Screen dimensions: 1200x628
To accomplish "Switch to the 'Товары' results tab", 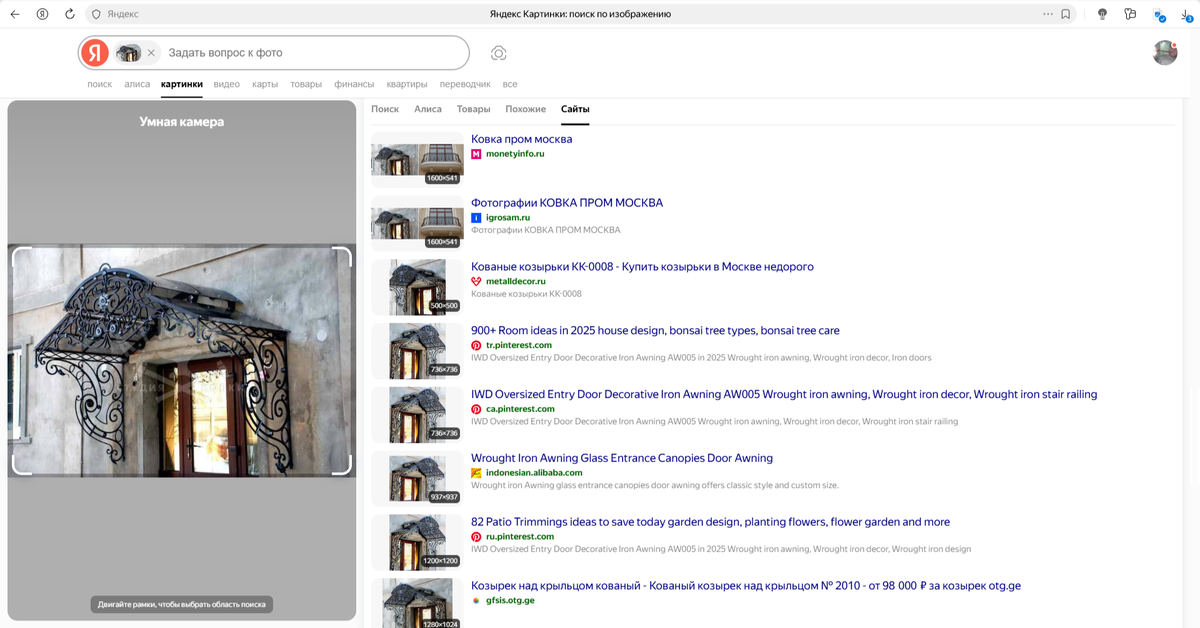I will tap(474, 109).
